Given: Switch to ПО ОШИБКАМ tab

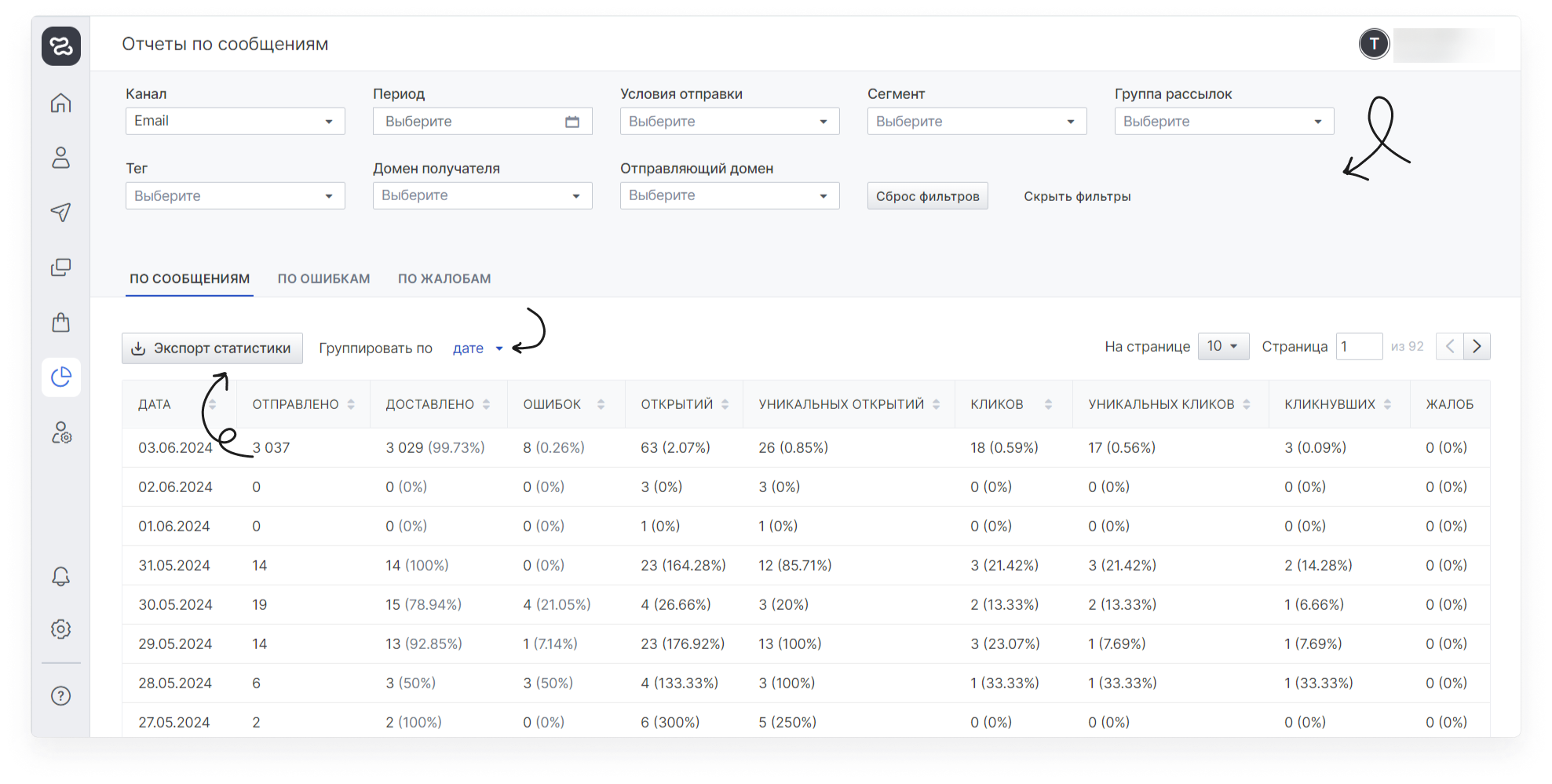Looking at the screenshot, I should 323,279.
